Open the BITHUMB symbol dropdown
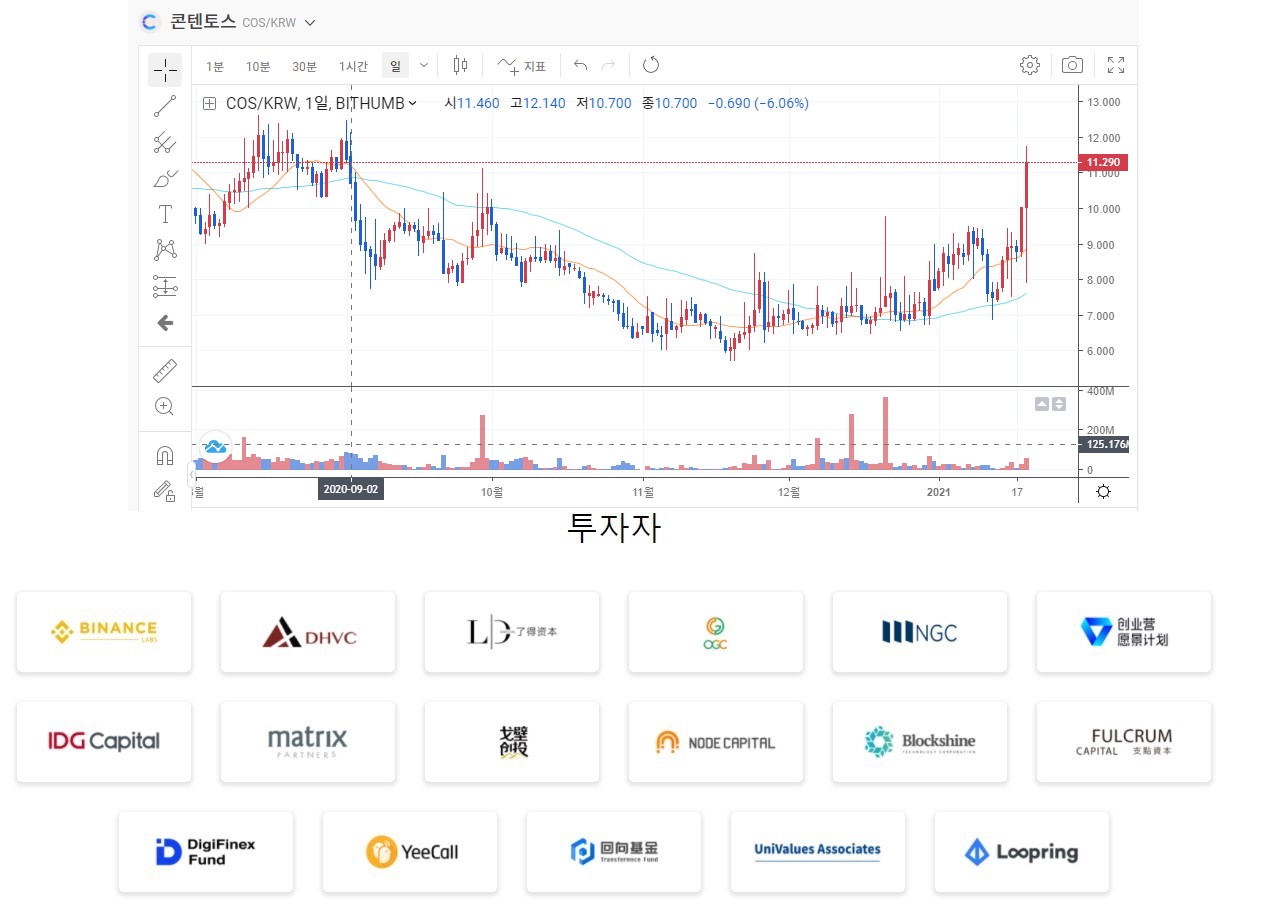This screenshot has width=1282, height=907. 412,103
